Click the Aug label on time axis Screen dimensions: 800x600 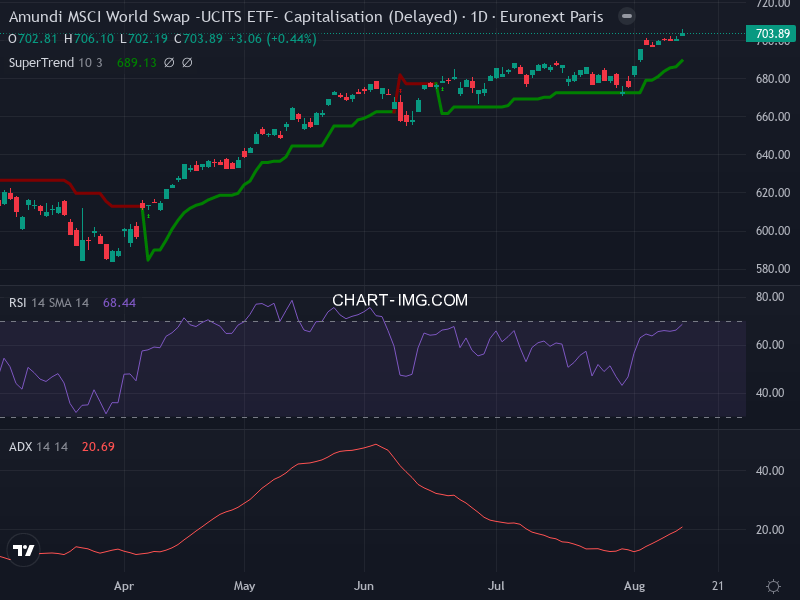pos(635,586)
